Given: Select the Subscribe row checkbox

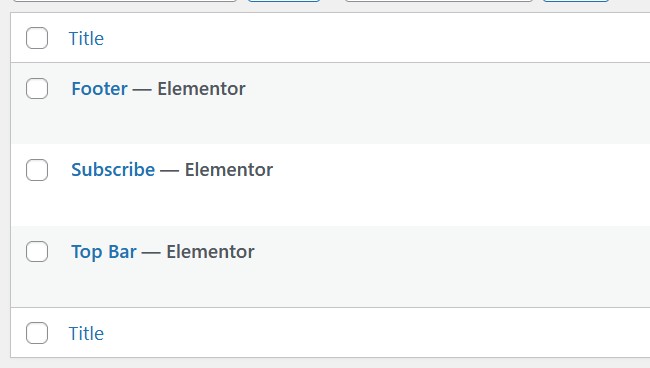Looking at the screenshot, I should coord(37,170).
